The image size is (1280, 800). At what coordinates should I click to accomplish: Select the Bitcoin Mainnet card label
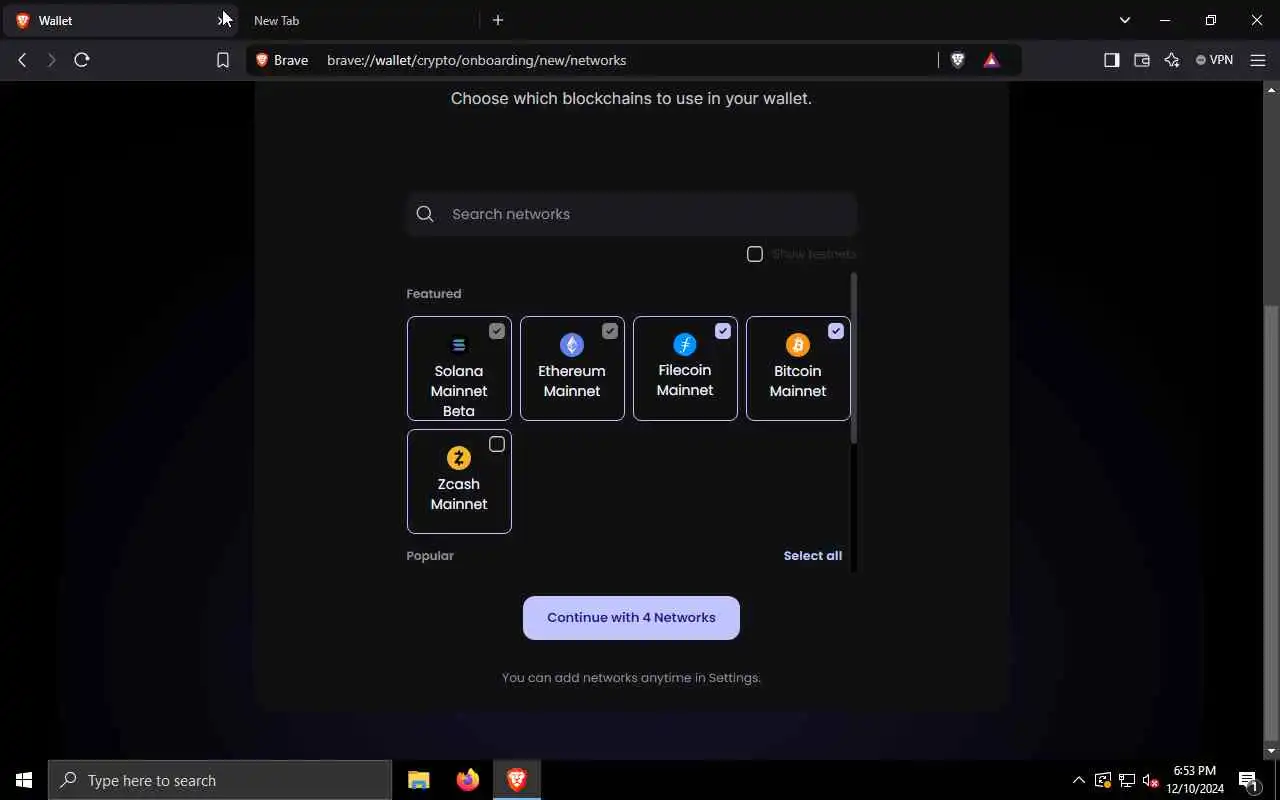coord(798,381)
